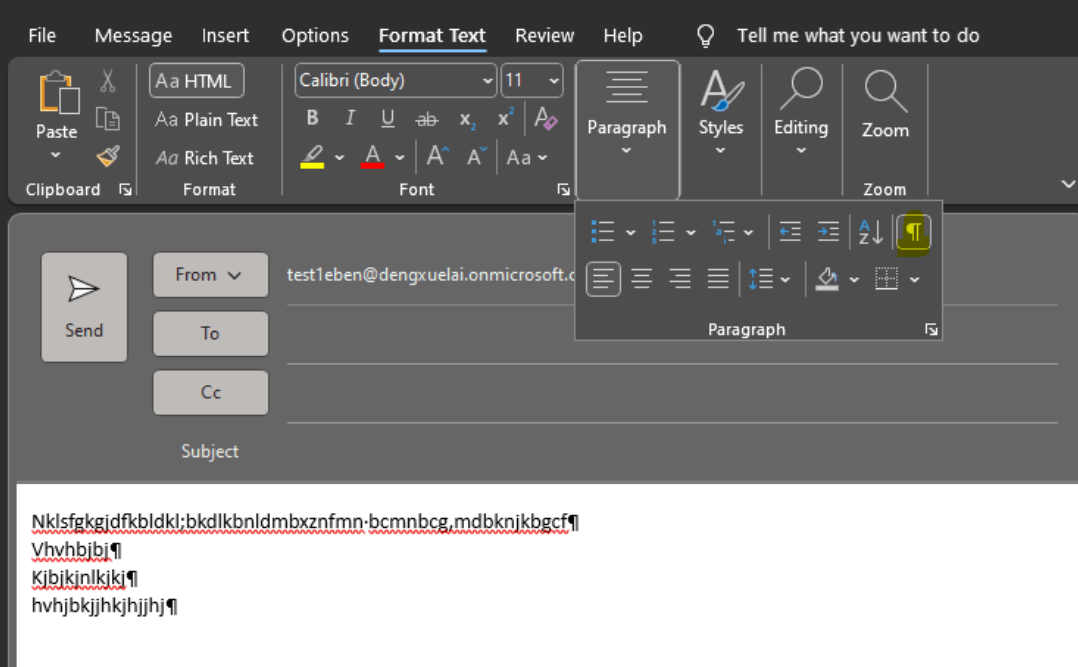The height and width of the screenshot is (667, 1078).
Task: Click the Increase Indent icon
Action: click(828, 232)
